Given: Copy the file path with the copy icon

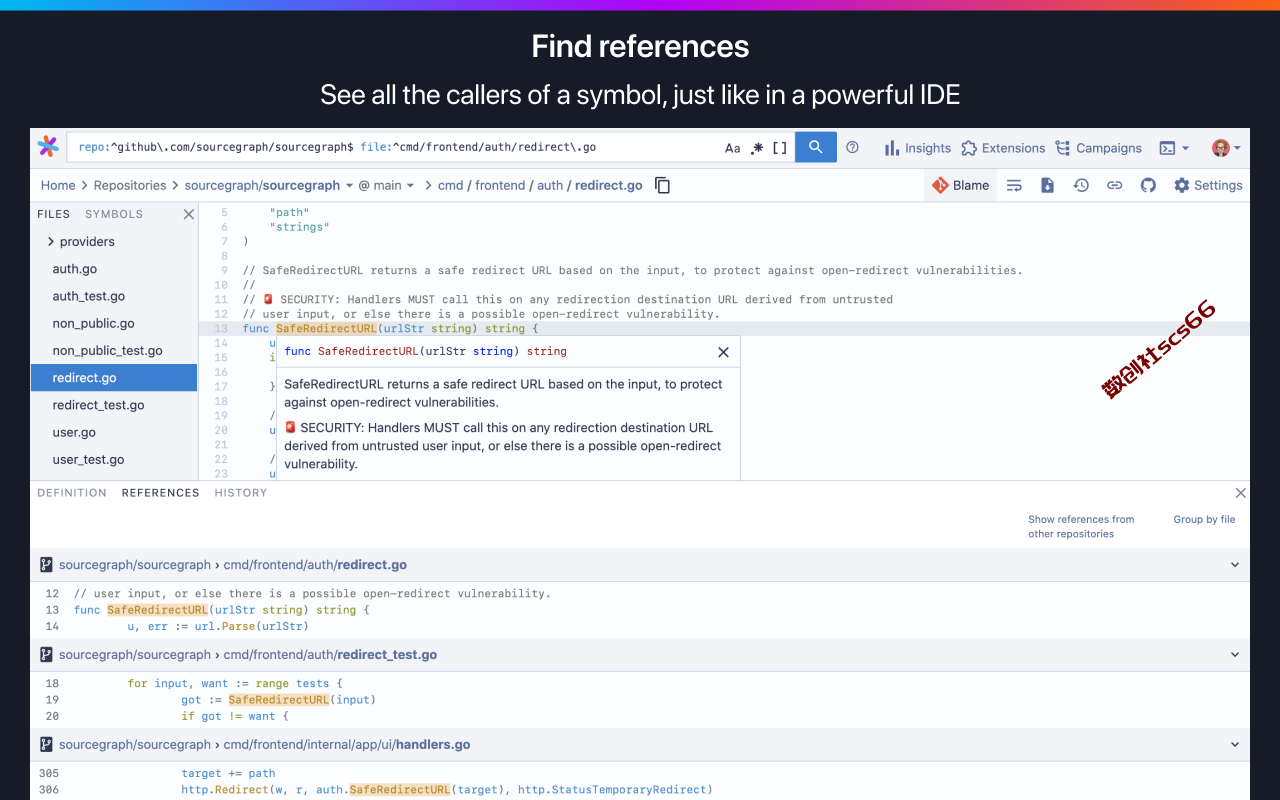Looking at the screenshot, I should 662,185.
